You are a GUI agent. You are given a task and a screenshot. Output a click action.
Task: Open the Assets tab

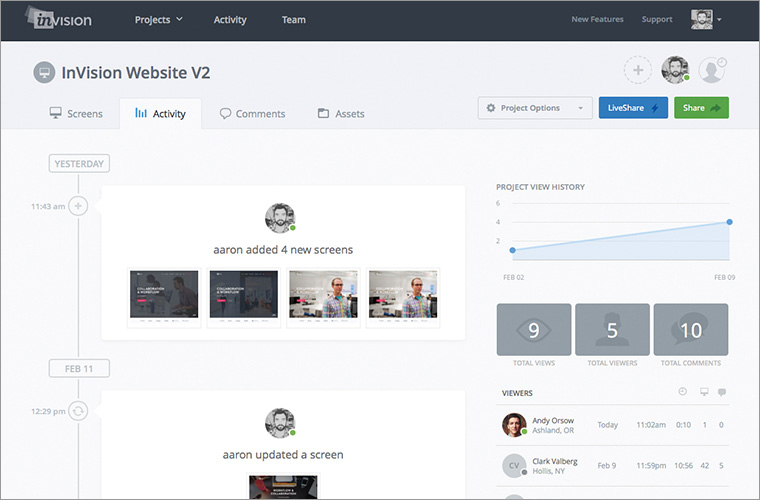[341, 114]
